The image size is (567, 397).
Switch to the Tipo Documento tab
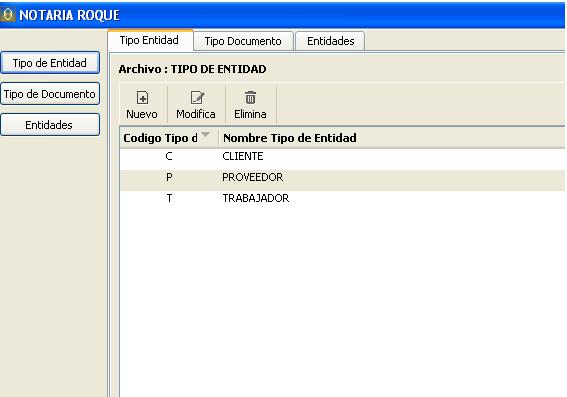[243, 41]
